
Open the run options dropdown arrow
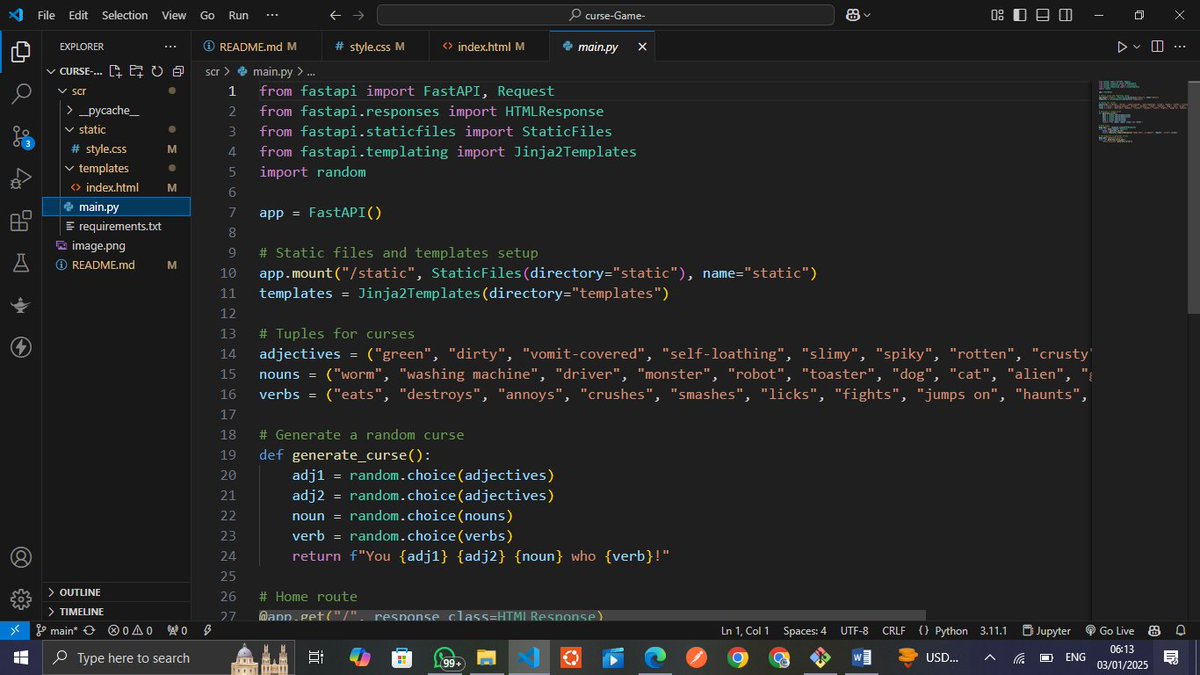click(1136, 46)
